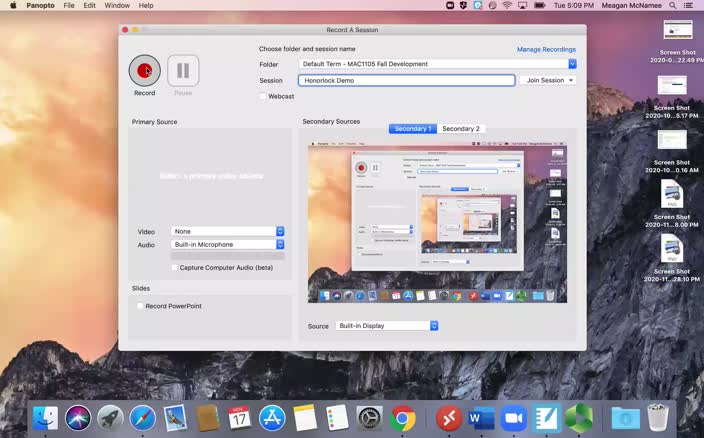Open the App Store dock icon
Screen dimensions: 704x438
pos(272,418)
